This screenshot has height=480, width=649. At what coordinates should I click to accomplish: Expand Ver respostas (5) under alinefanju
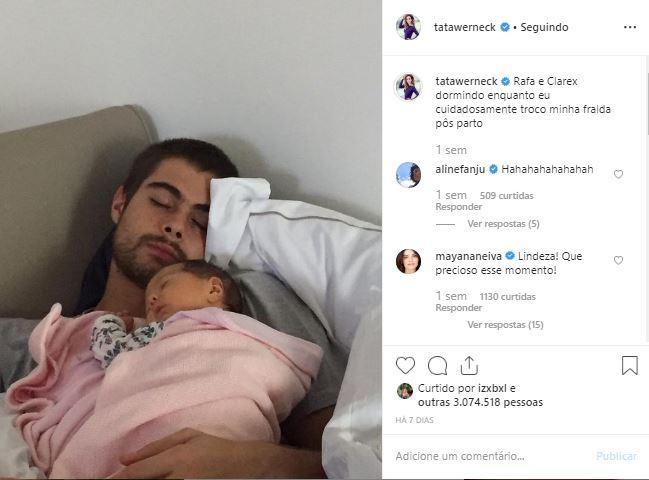pos(503,224)
